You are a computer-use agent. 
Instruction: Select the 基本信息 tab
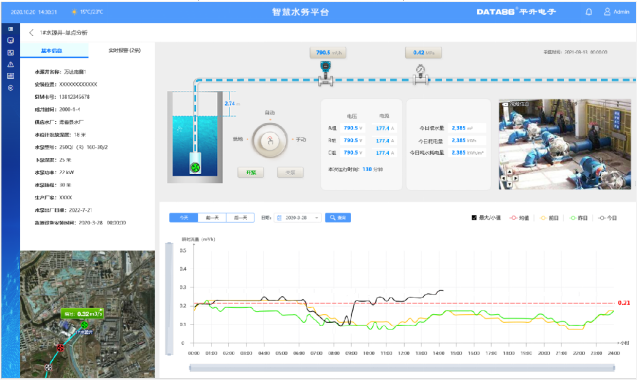(x=54, y=50)
